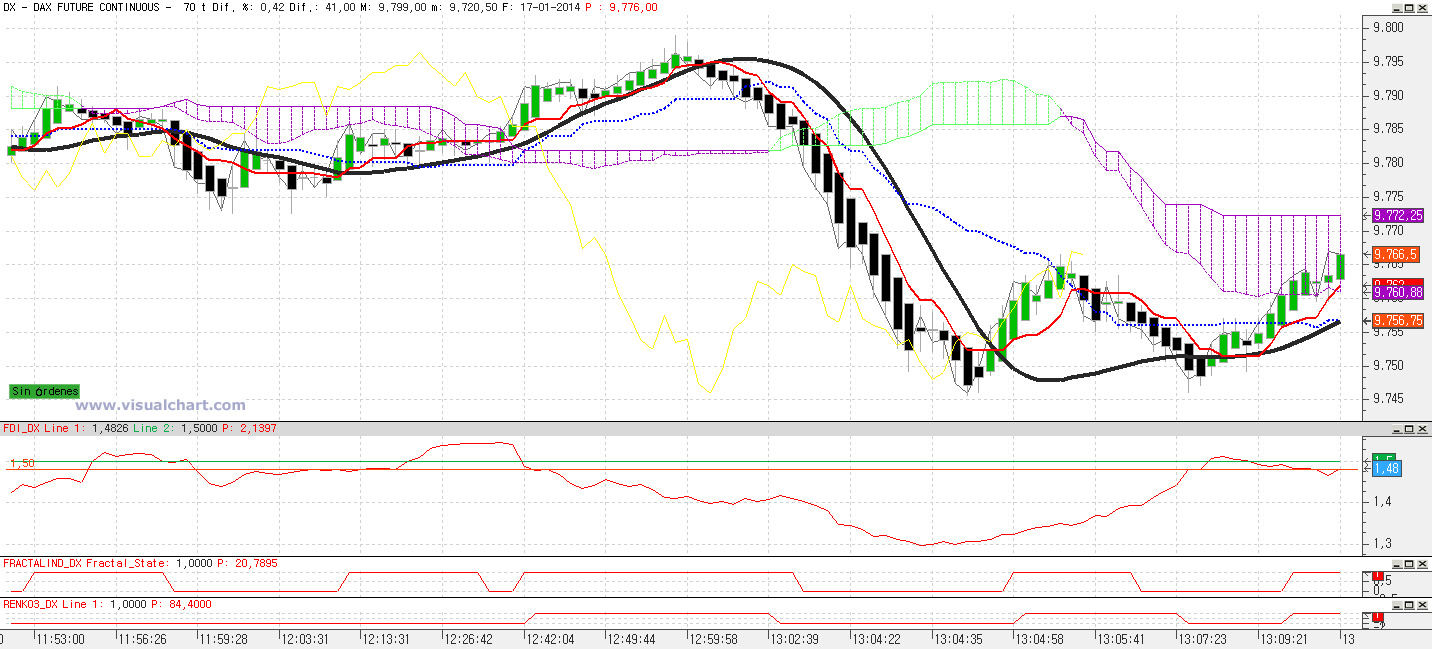Close the FDI_DX indicator panel
The image size is (1432, 649).
[x=1422, y=428]
